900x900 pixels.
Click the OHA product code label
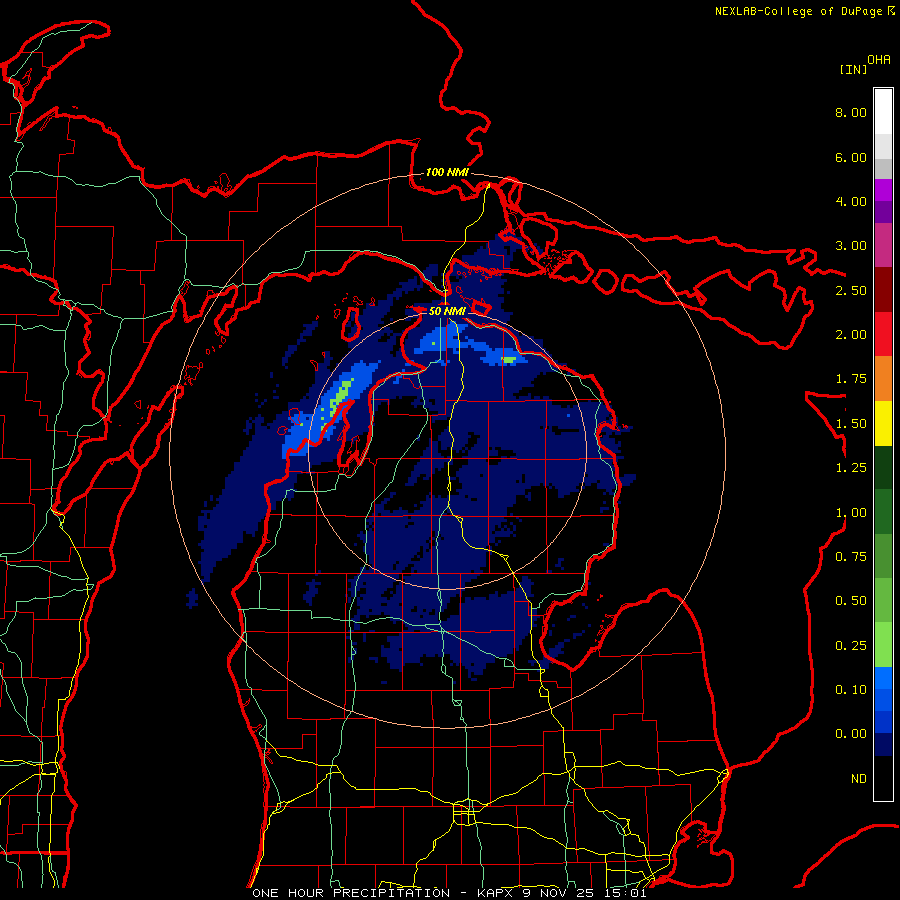pyautogui.click(x=879, y=60)
